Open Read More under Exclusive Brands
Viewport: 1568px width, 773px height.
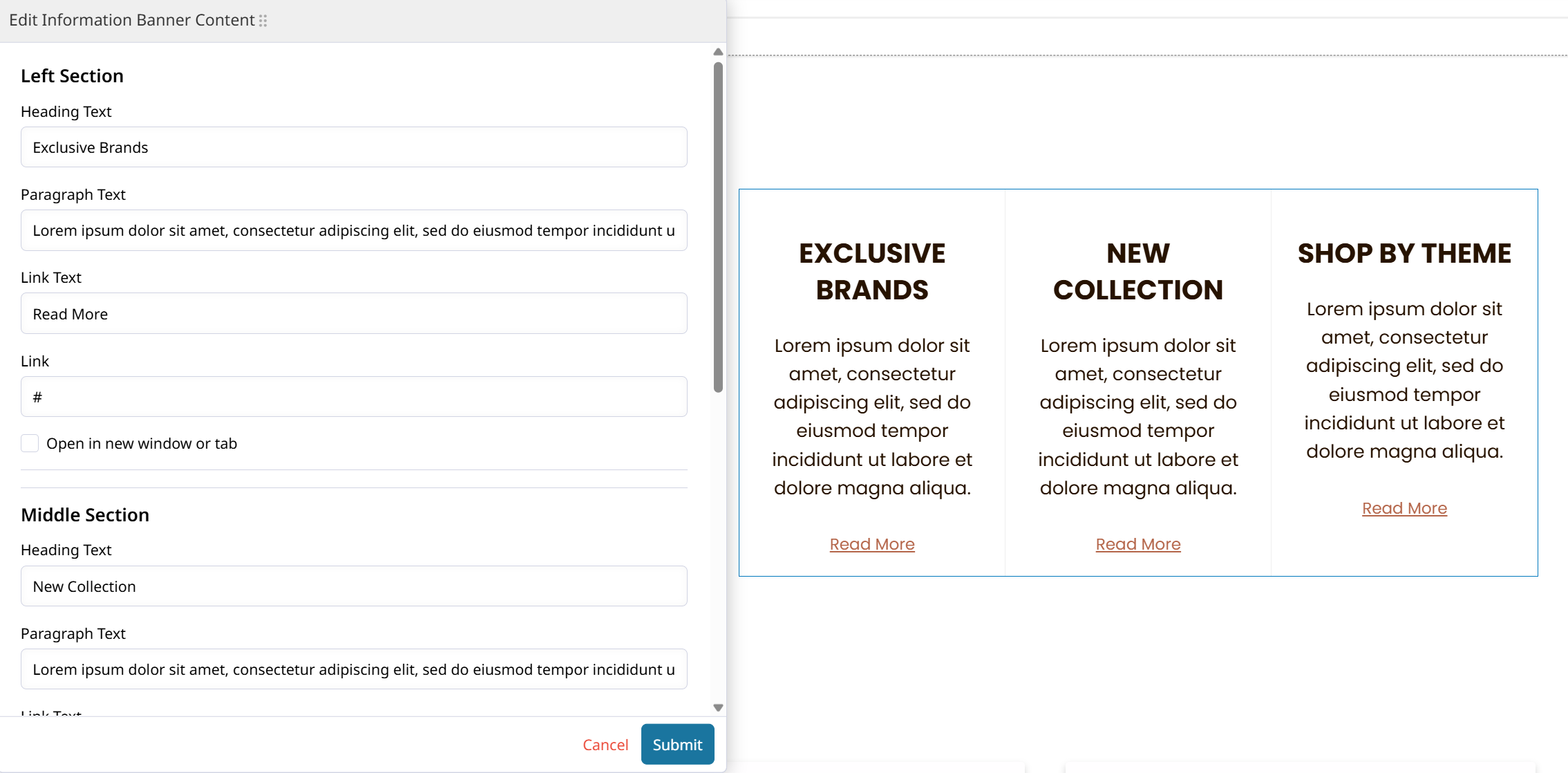tap(871, 544)
